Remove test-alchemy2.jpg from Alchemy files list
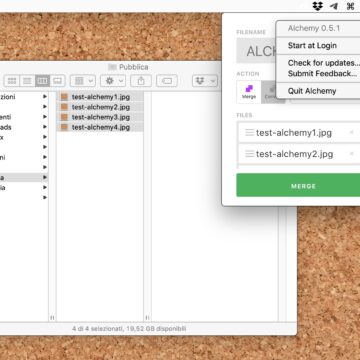The height and width of the screenshot is (360, 360). (x=351, y=154)
